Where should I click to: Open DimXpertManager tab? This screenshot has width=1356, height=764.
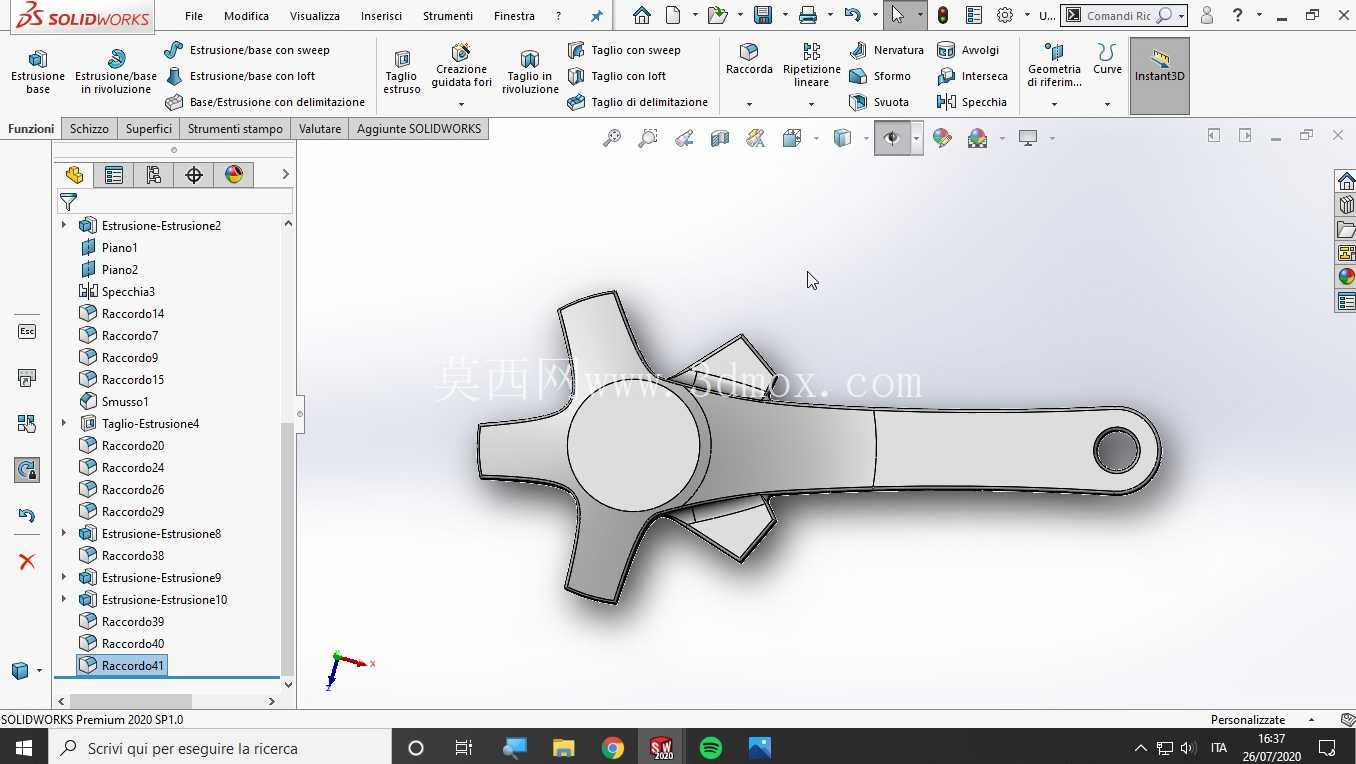click(194, 175)
